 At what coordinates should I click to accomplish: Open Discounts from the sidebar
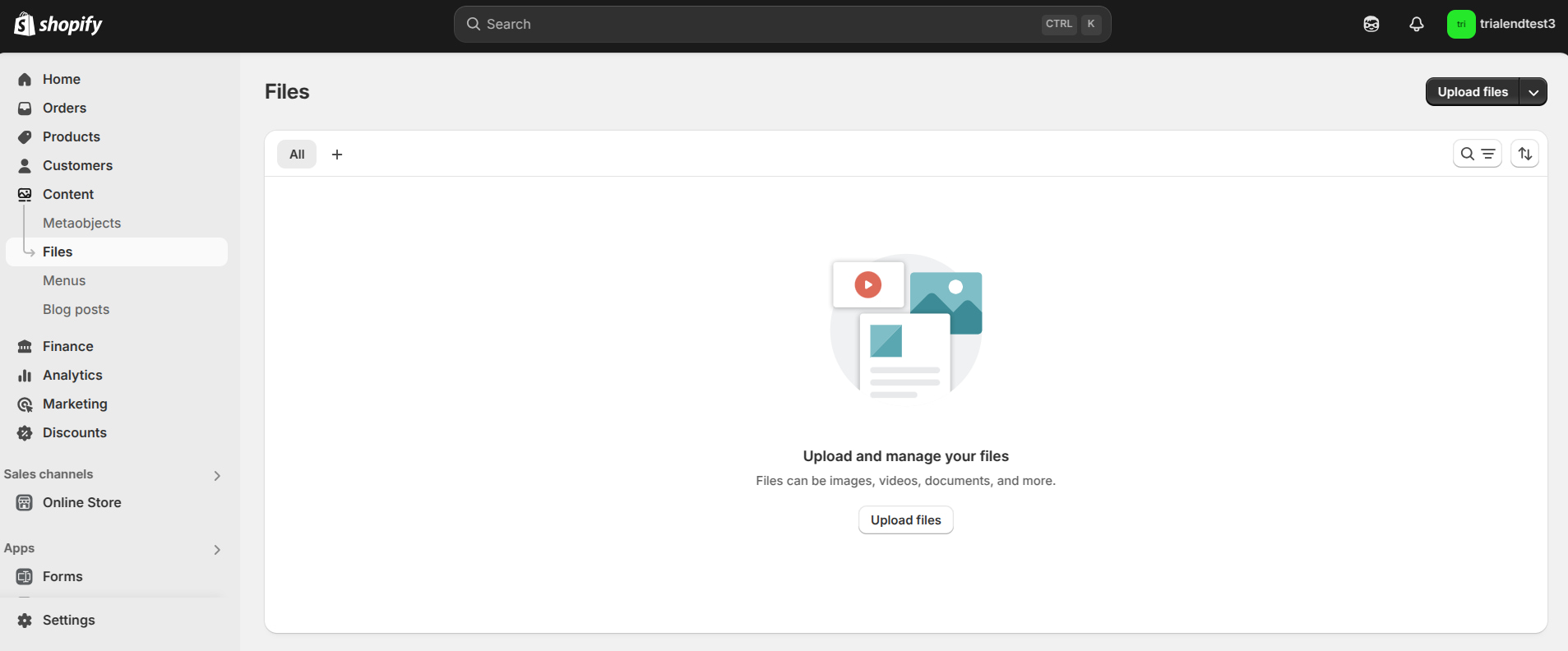click(74, 432)
